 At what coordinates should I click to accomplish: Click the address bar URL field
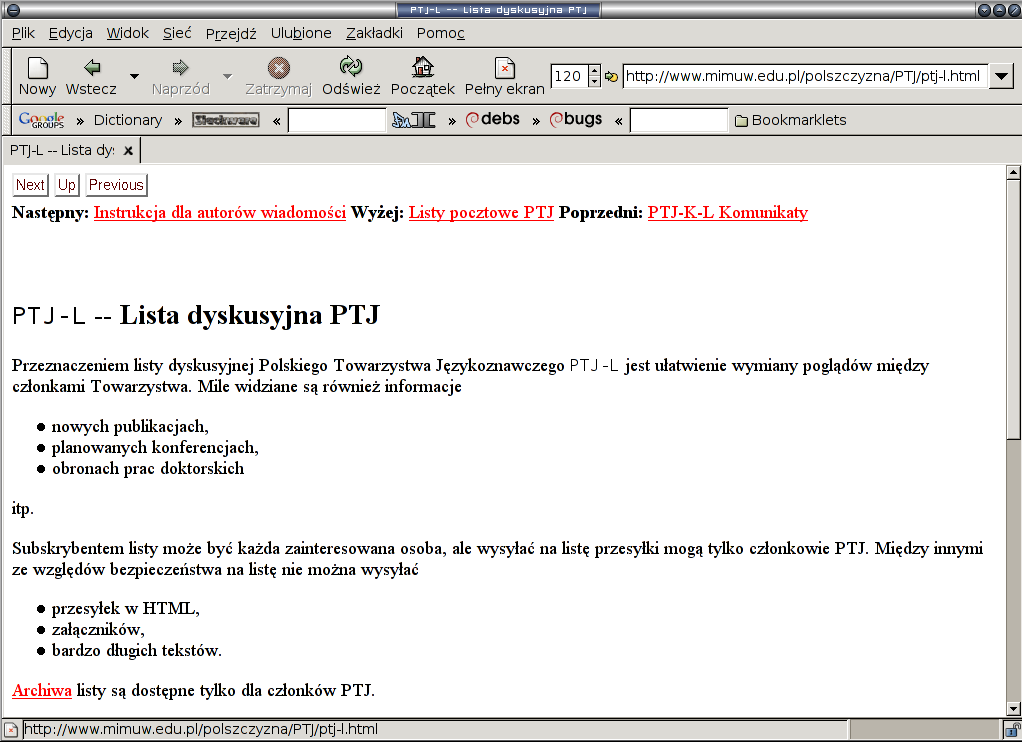(805, 76)
